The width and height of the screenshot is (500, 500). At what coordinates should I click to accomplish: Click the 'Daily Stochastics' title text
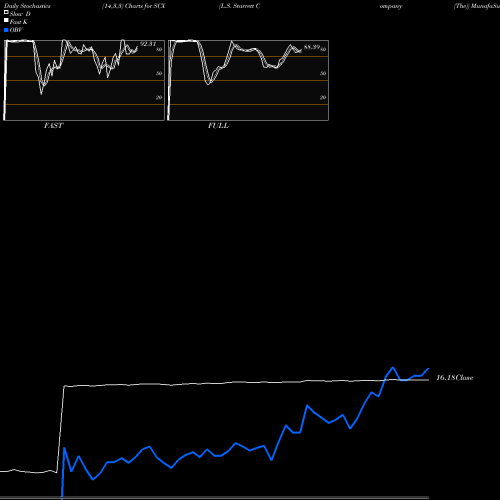[27, 6]
